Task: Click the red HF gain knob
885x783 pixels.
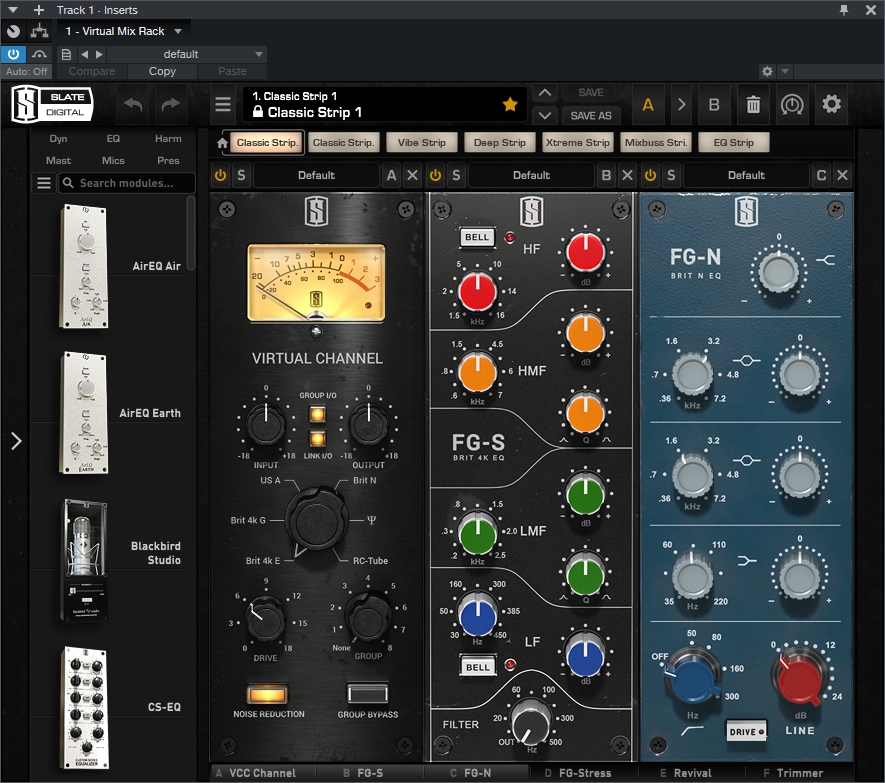Action: coord(585,253)
